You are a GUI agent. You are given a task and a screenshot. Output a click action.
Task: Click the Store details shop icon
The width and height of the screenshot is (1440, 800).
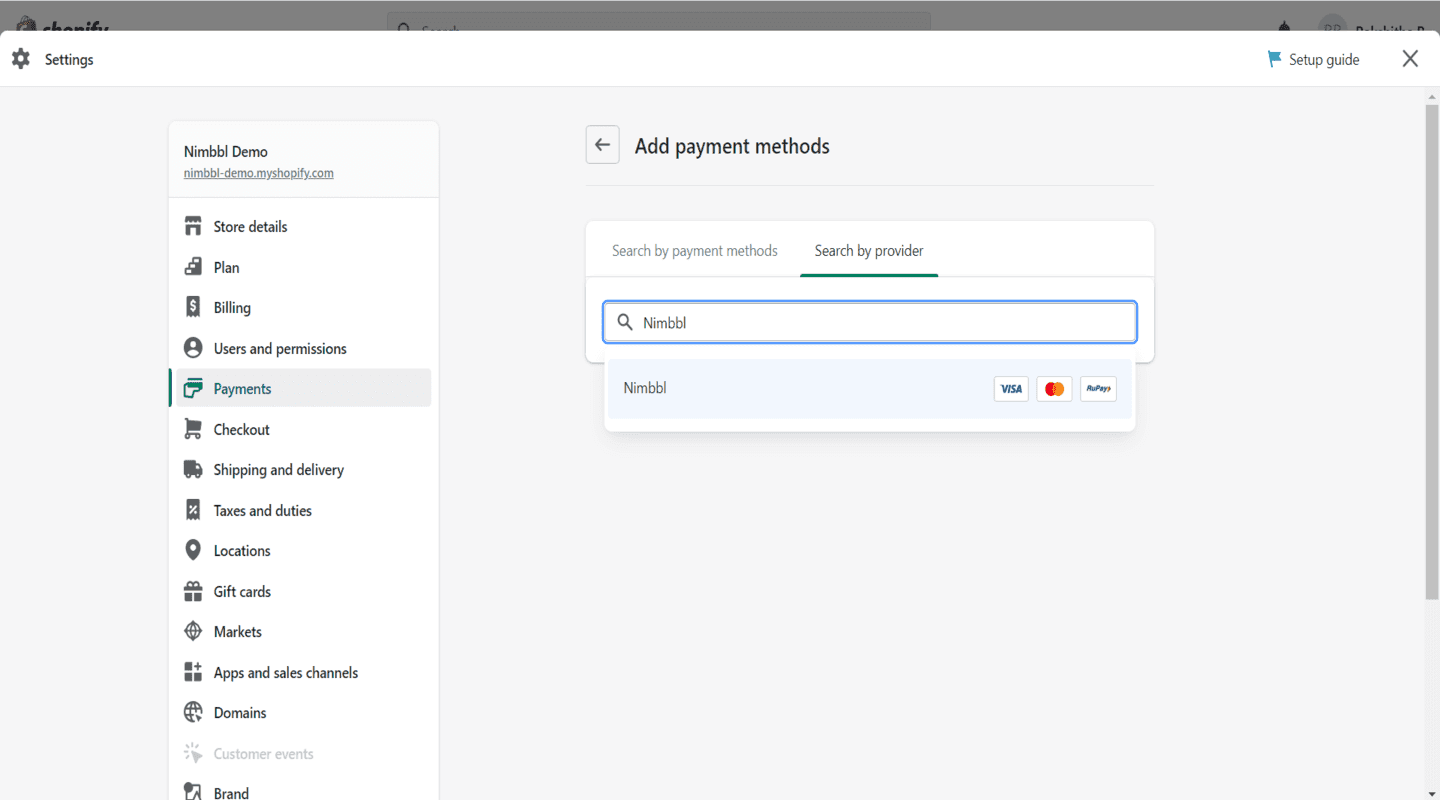[x=193, y=226]
